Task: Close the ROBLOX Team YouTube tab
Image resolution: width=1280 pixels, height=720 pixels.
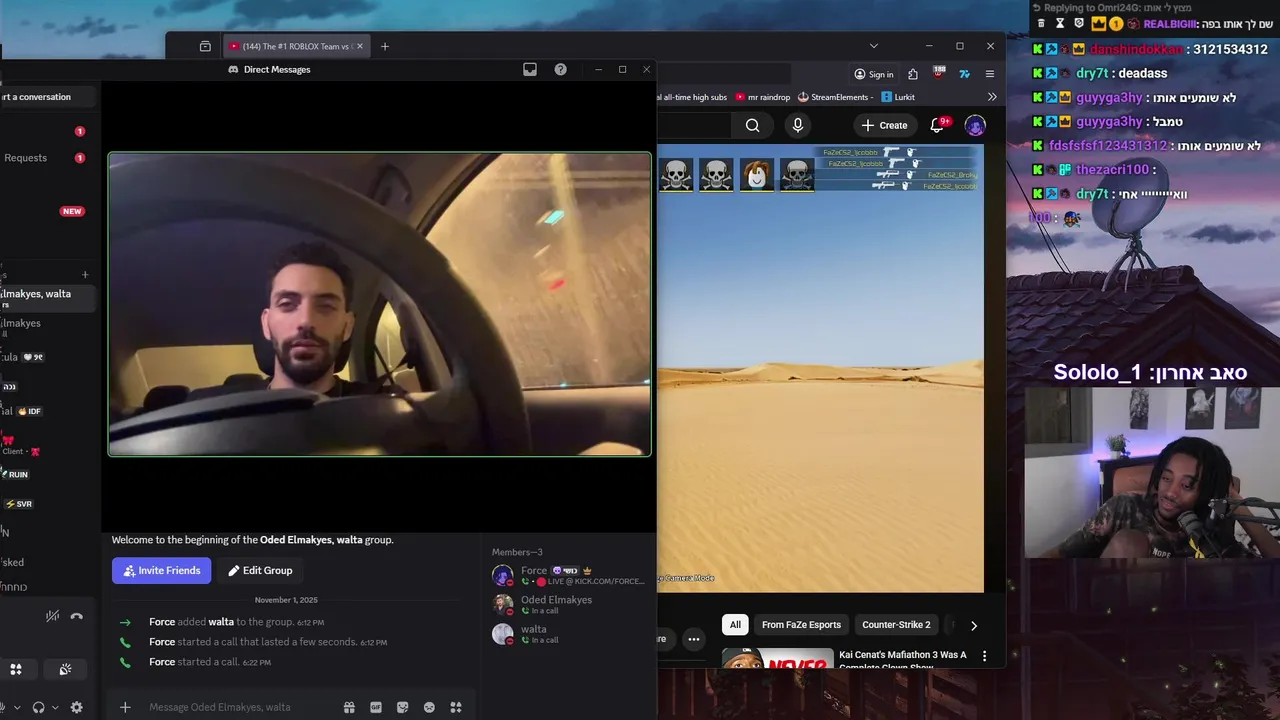Action: click(x=360, y=46)
